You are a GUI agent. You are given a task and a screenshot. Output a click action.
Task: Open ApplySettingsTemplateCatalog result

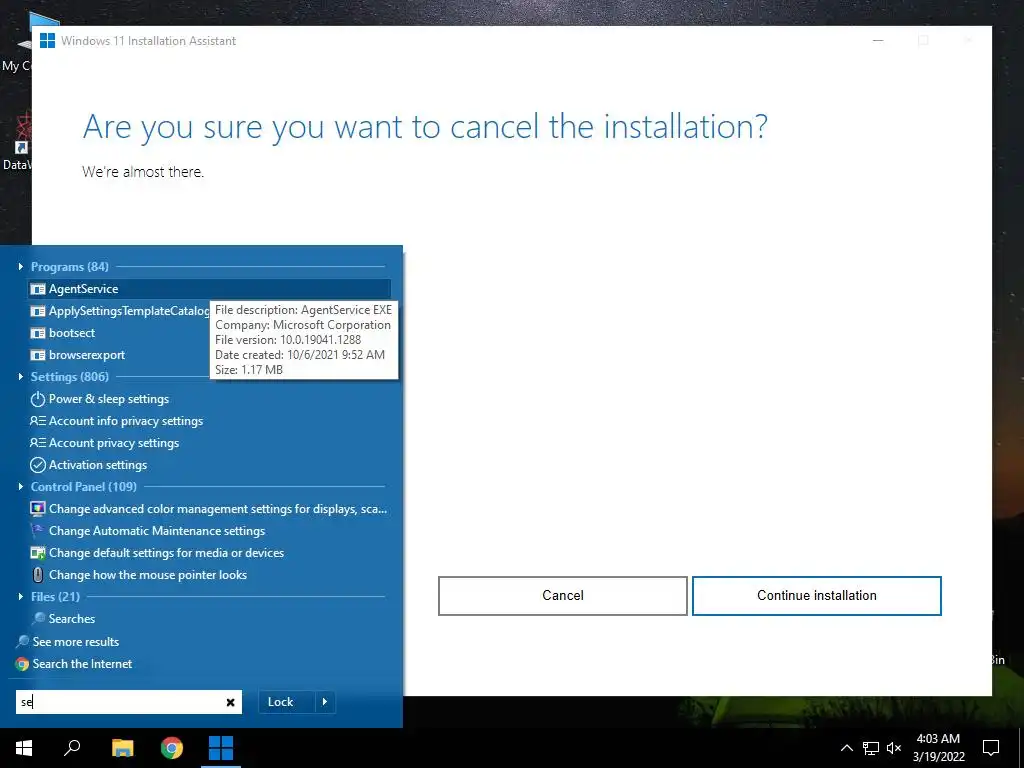[129, 311]
